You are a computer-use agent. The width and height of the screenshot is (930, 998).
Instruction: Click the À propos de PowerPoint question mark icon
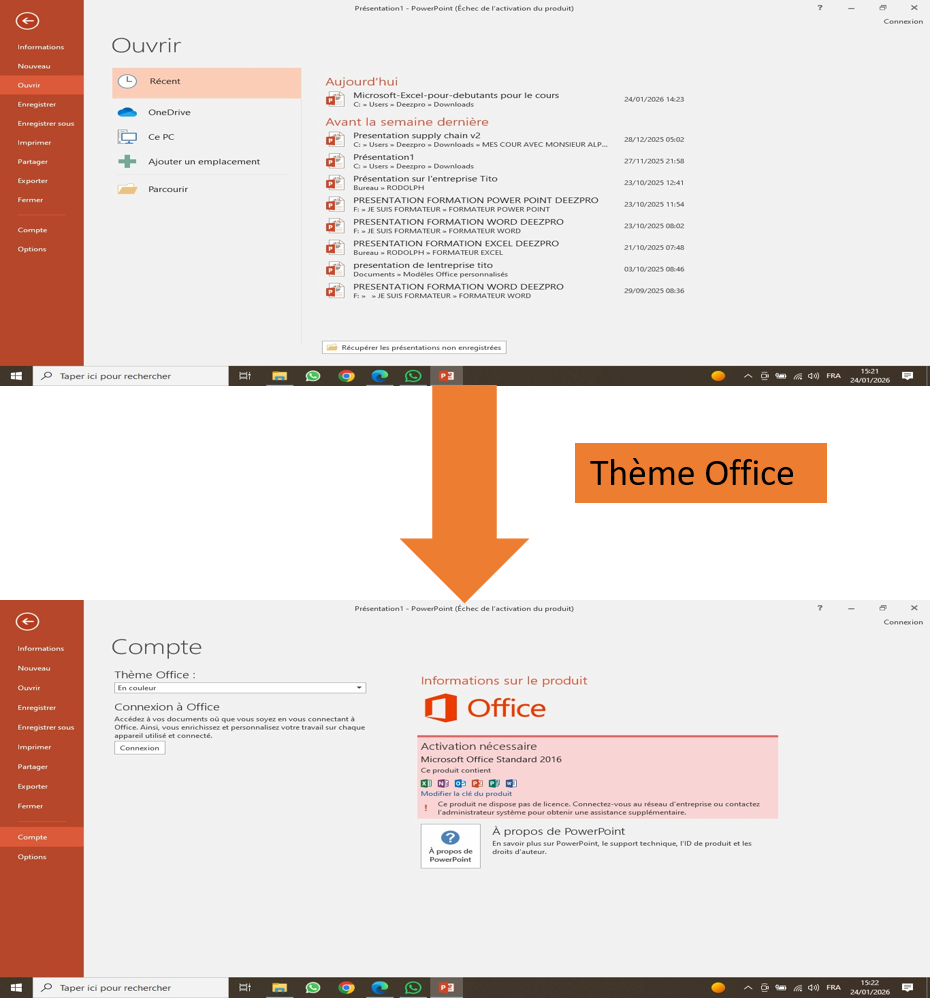450,838
